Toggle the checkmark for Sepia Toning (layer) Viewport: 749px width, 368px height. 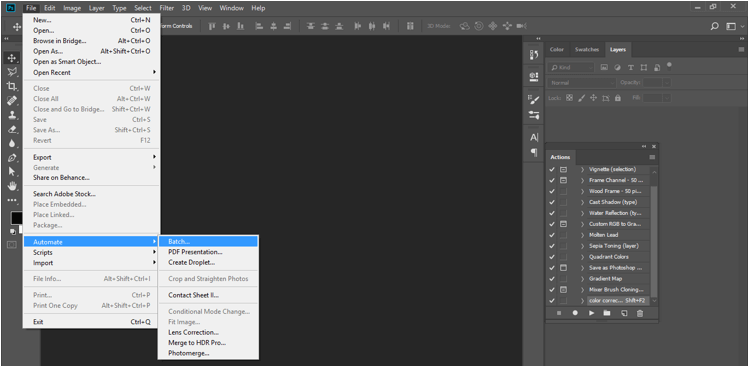(x=552, y=246)
